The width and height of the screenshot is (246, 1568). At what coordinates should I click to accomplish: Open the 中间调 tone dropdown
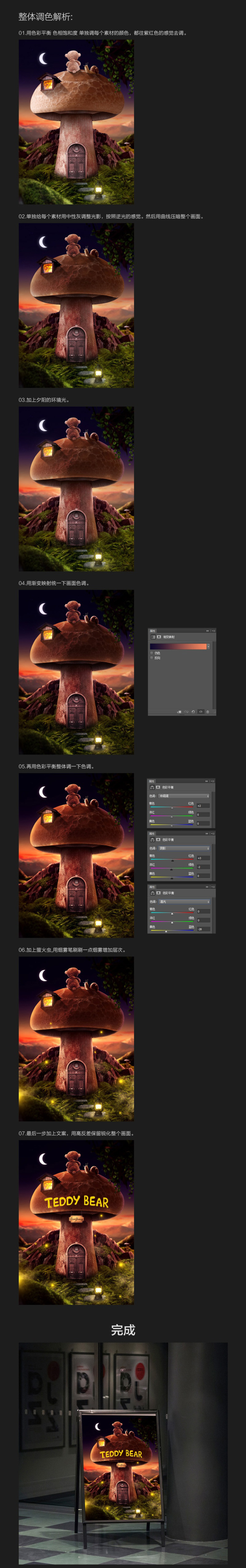point(184,796)
